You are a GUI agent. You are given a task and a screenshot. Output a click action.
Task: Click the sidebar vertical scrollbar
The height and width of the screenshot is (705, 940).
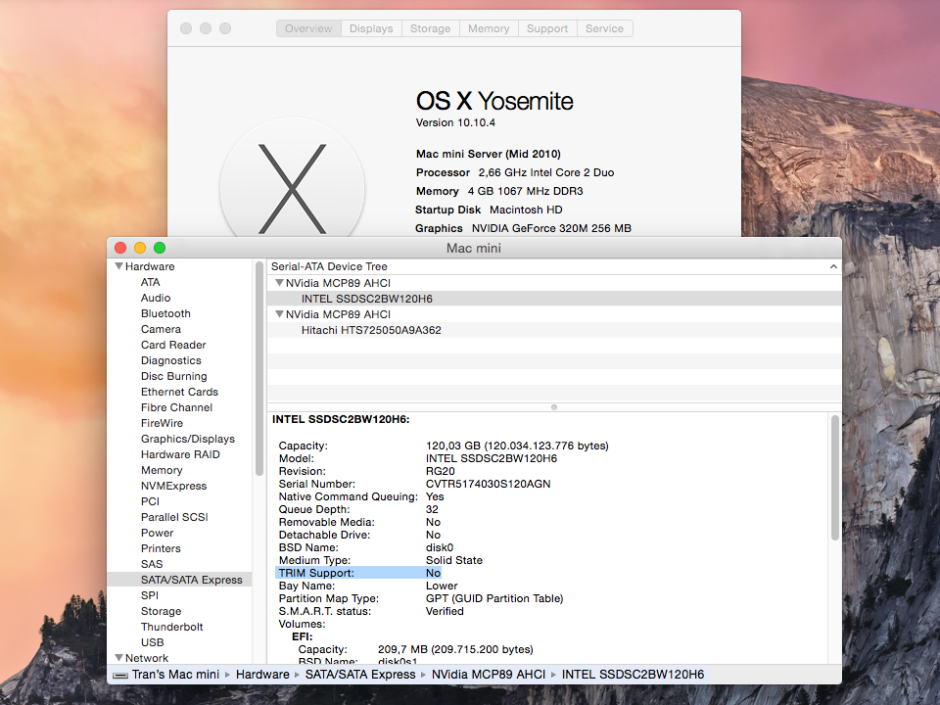[x=259, y=369]
